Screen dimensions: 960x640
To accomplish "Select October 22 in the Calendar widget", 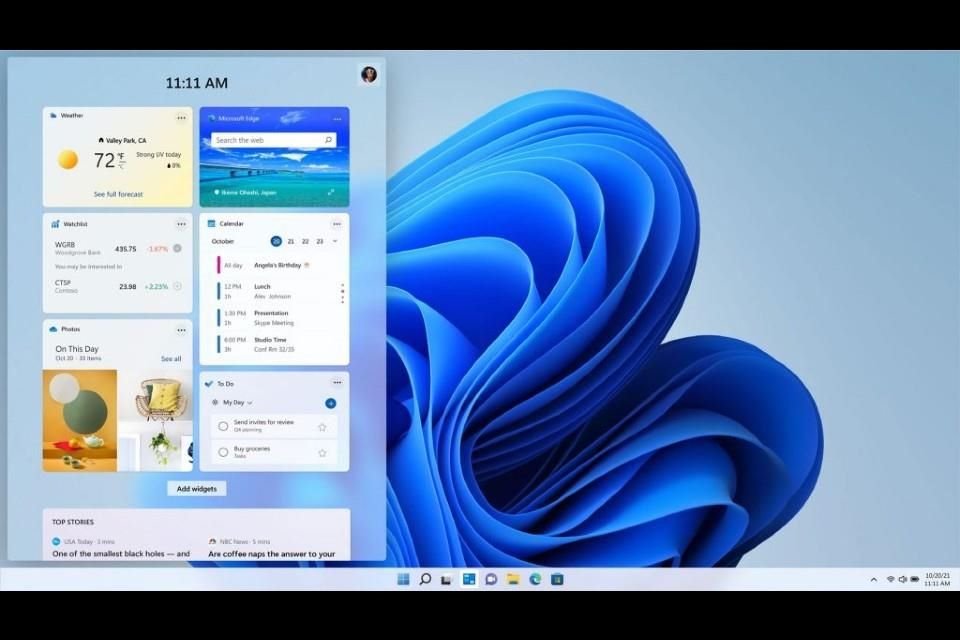I will 305,240.
